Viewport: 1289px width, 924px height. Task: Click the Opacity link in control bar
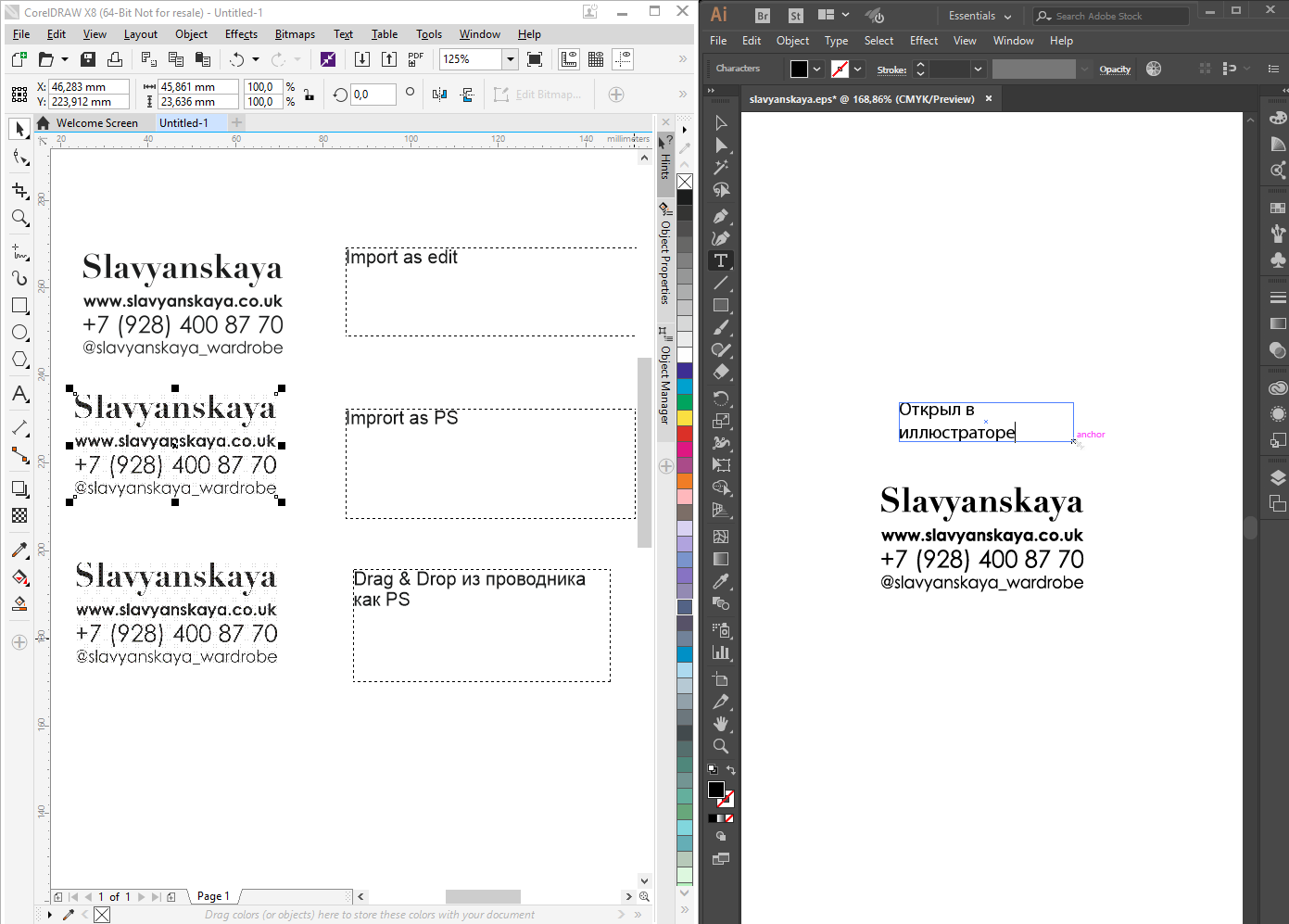(x=1115, y=70)
